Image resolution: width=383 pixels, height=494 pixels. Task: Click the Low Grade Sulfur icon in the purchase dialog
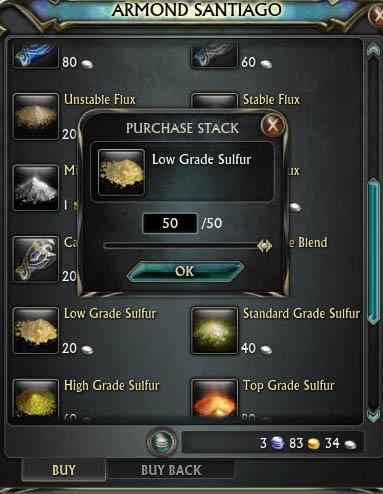[x=122, y=172]
